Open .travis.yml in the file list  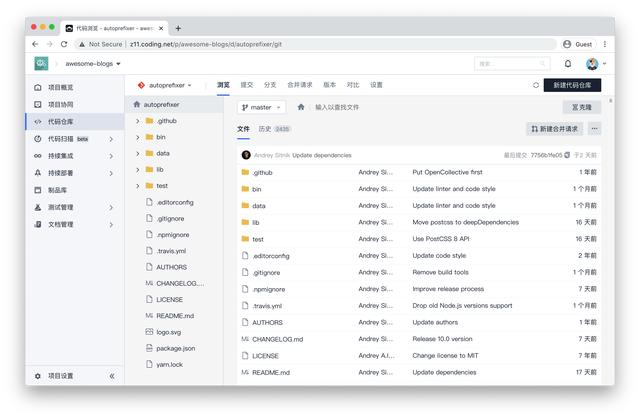(267, 306)
